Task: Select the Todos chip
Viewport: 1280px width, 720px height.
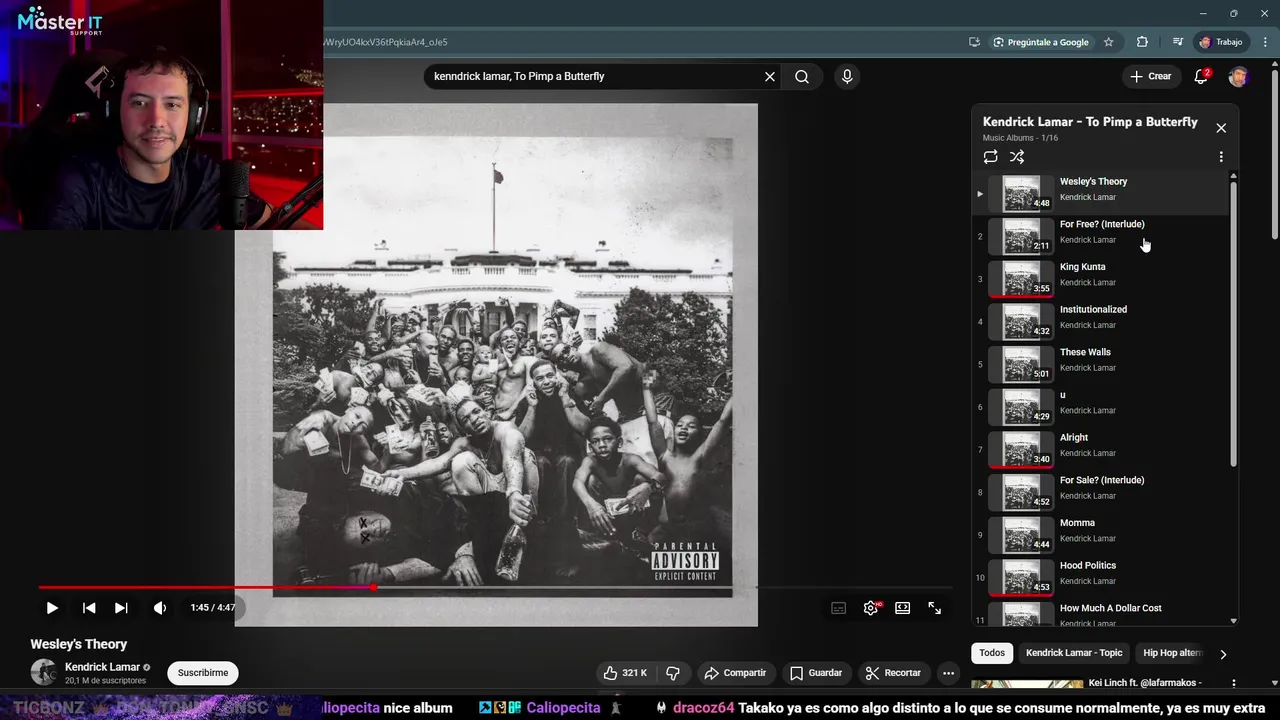Action: click(992, 653)
